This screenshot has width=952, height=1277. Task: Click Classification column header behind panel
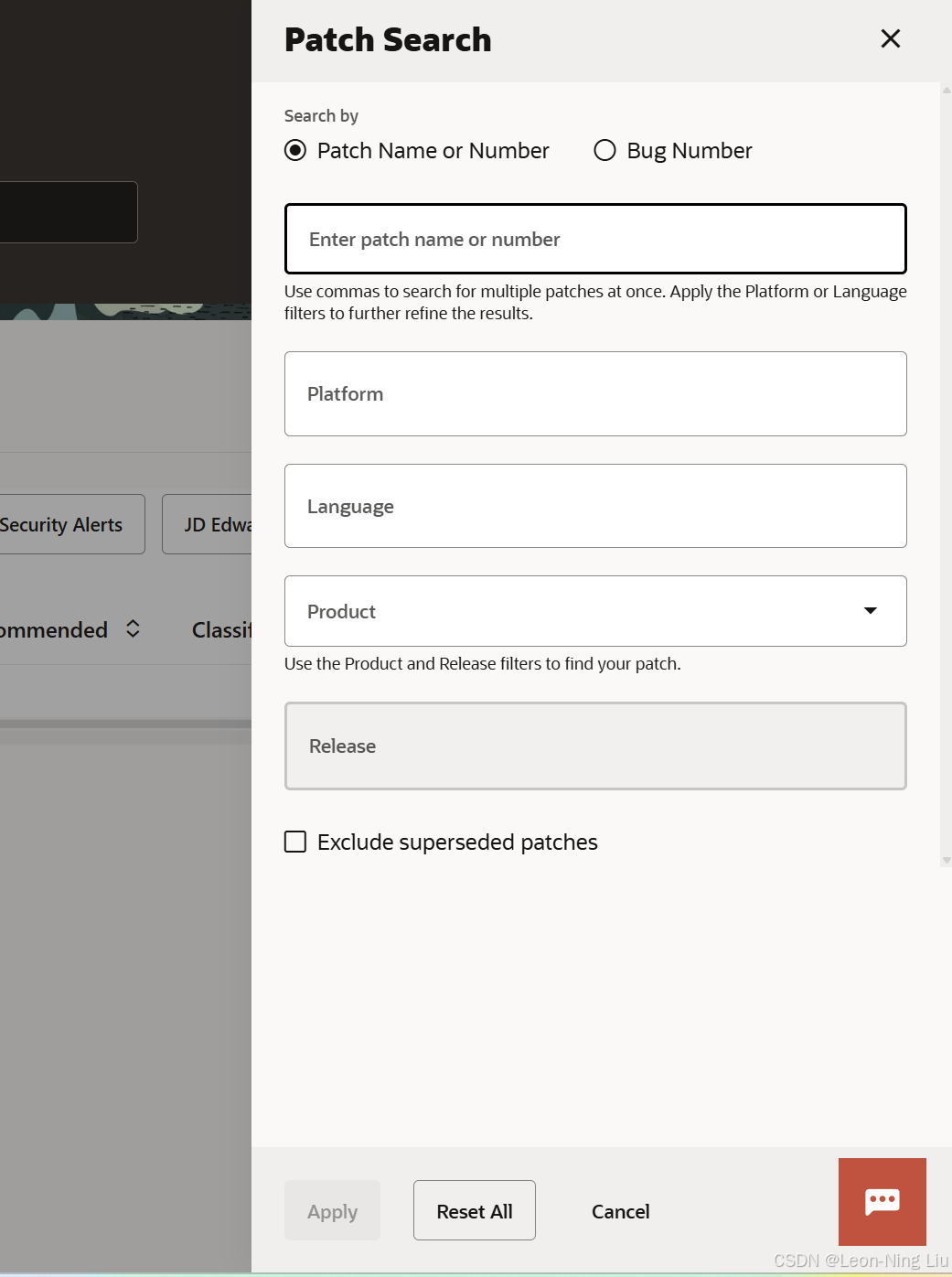221,630
